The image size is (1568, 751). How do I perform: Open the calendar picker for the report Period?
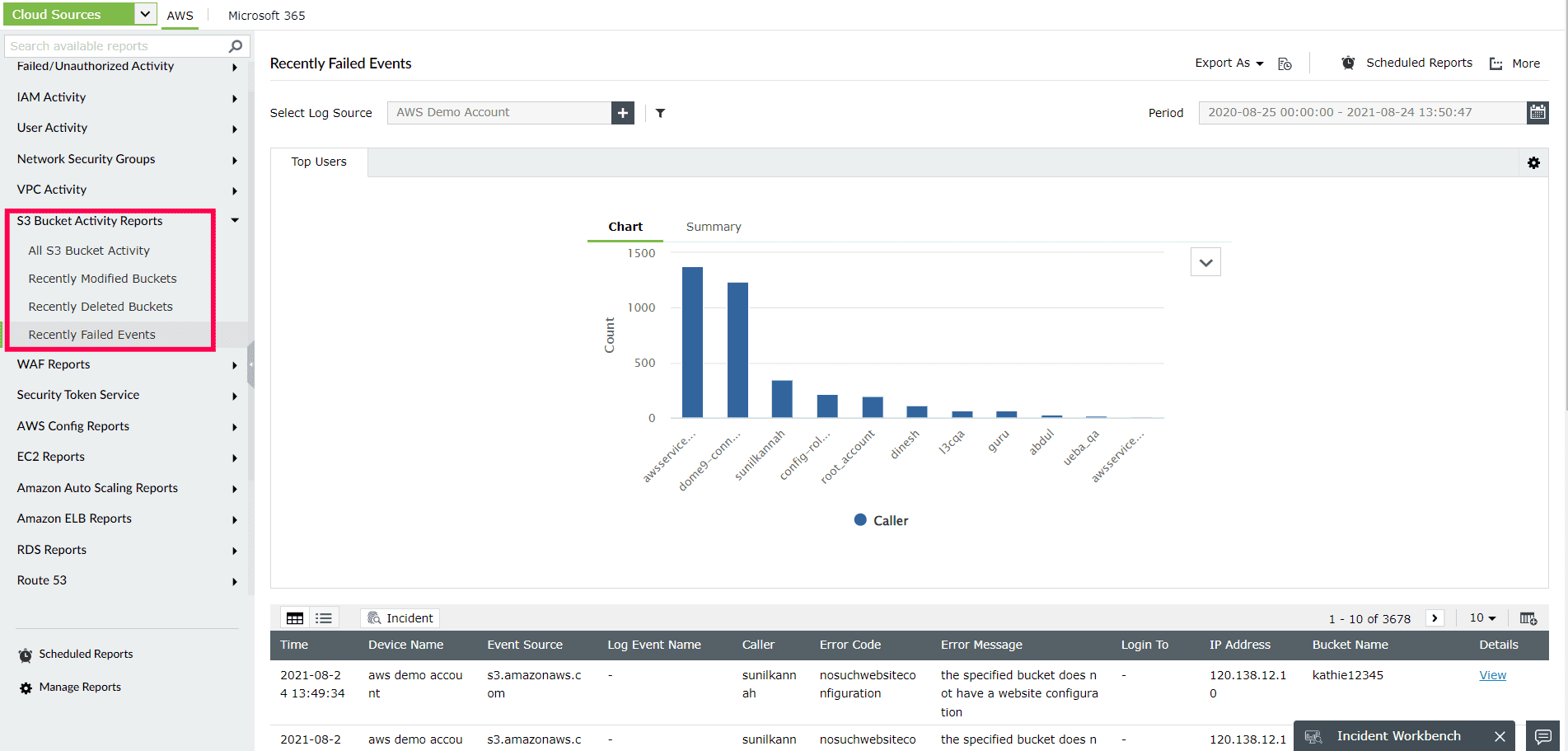1538,112
